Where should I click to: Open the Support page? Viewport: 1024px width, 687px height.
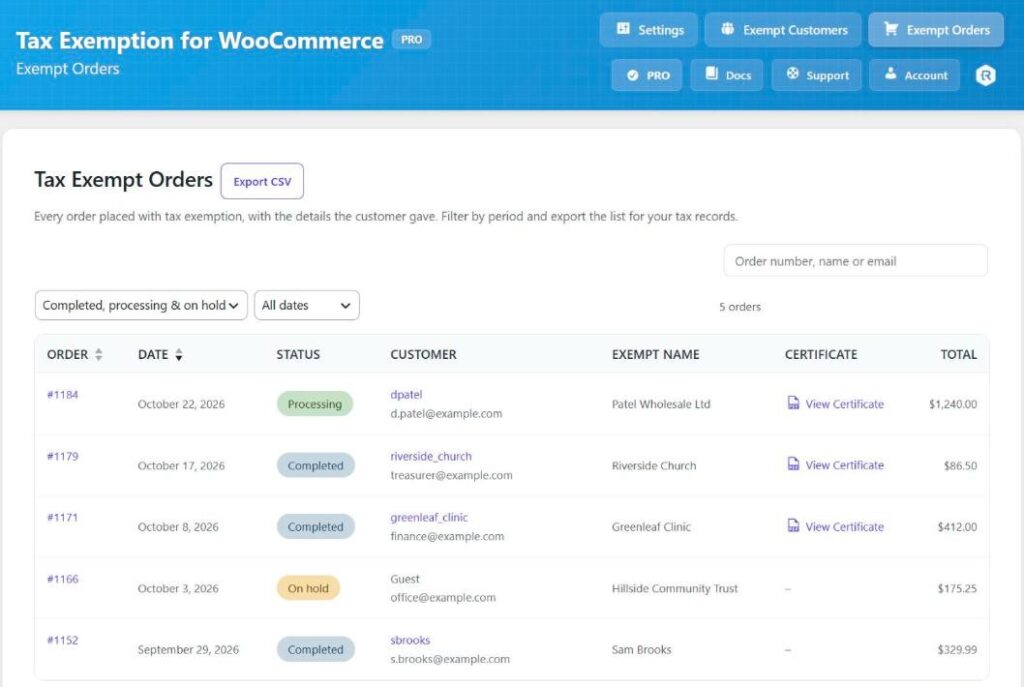pyautogui.click(x=817, y=75)
